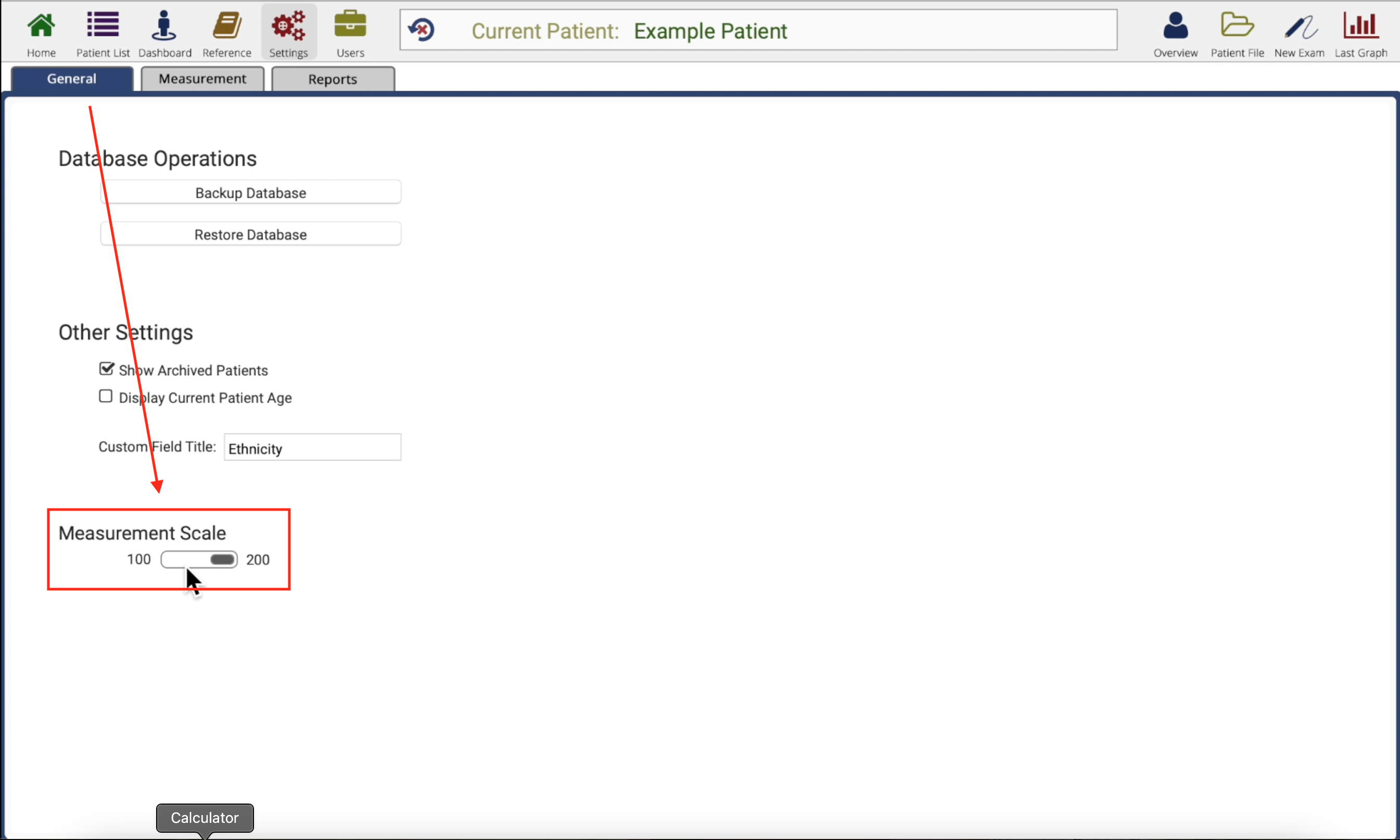The height and width of the screenshot is (840, 1400).
Task: Start a New Exam
Action: tap(1300, 27)
